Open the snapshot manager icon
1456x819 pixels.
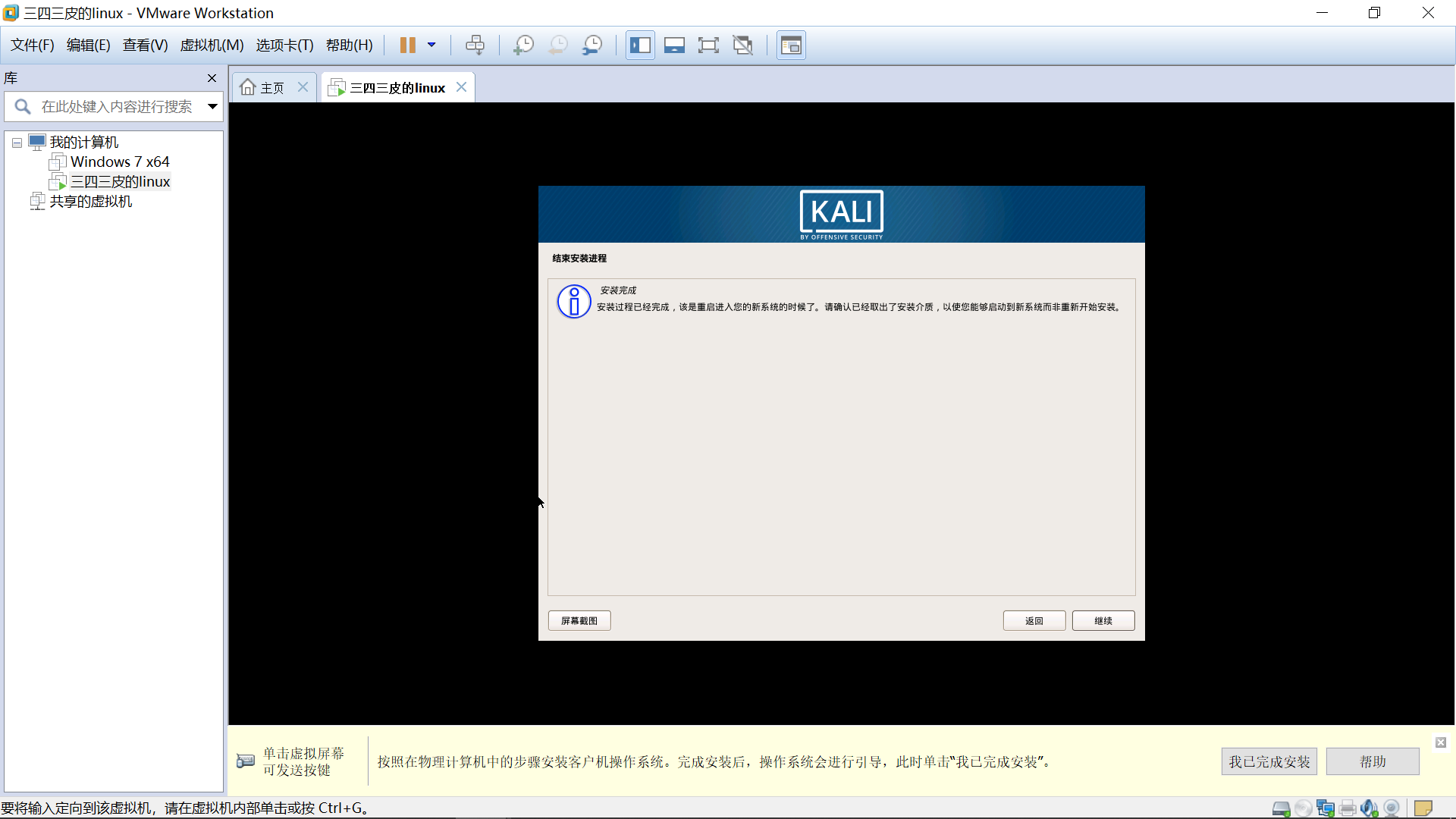(592, 45)
